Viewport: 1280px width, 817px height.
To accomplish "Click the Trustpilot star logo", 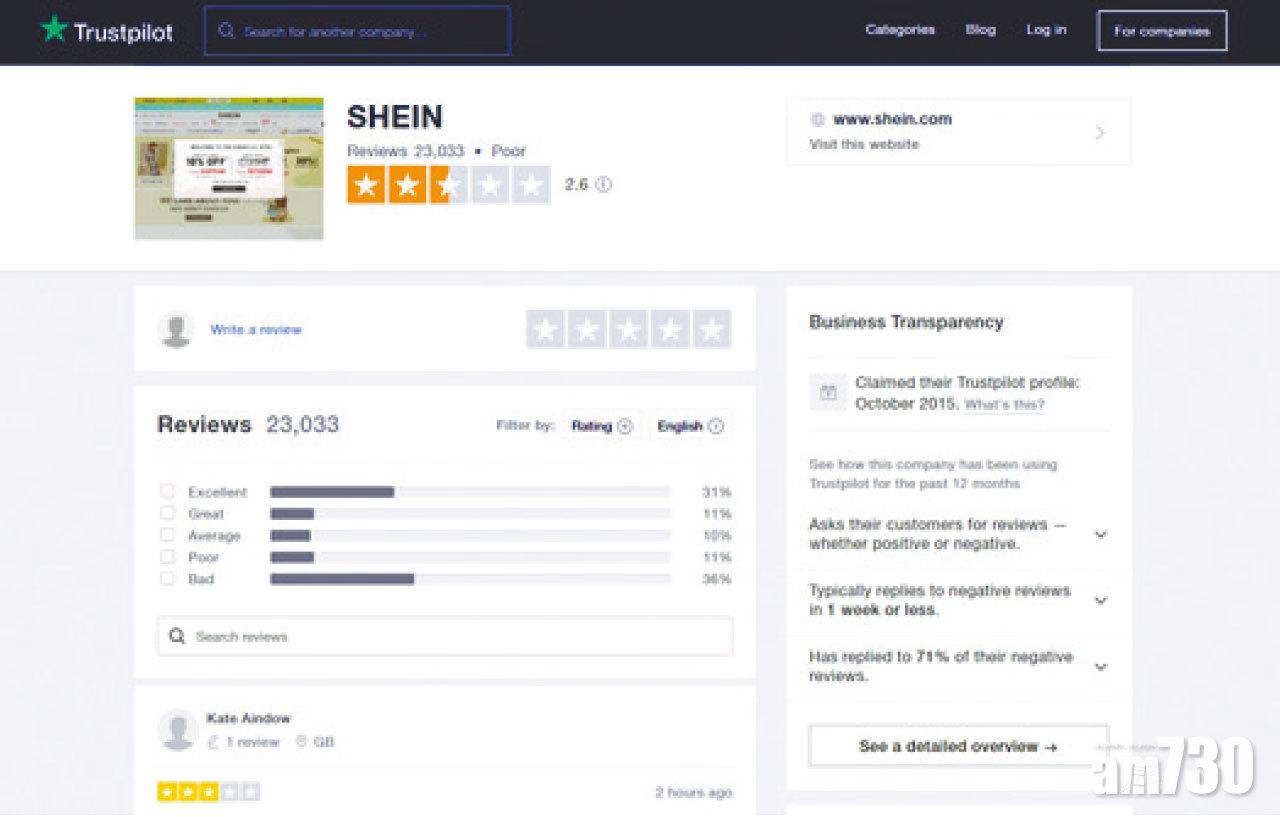I will pos(53,30).
